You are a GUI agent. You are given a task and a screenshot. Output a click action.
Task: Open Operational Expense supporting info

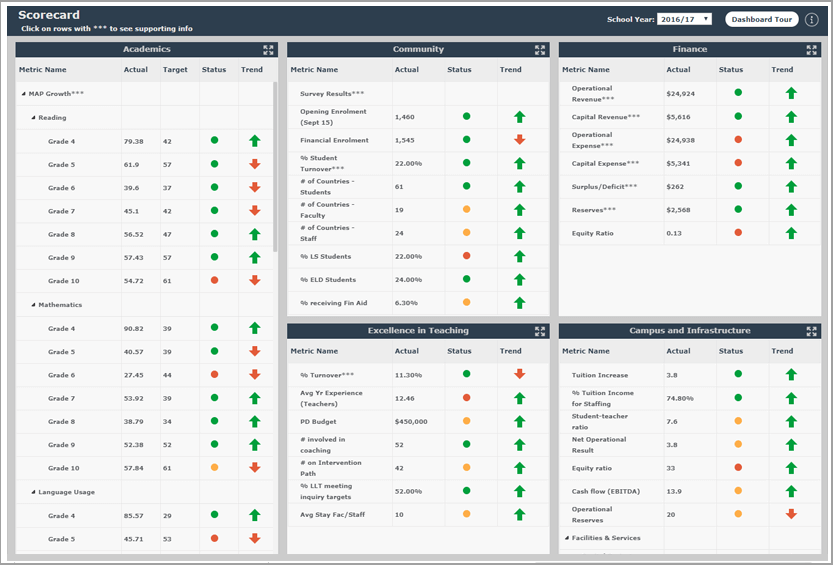690,140
